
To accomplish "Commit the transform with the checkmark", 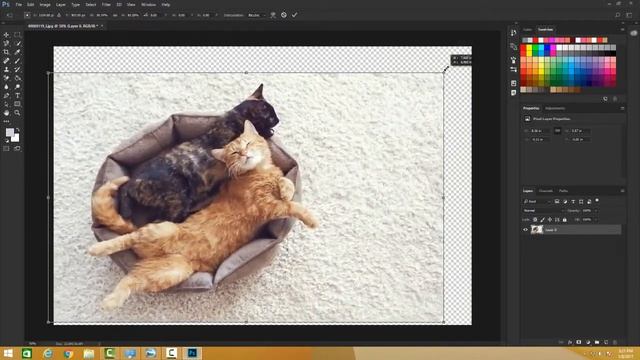I will point(294,15).
